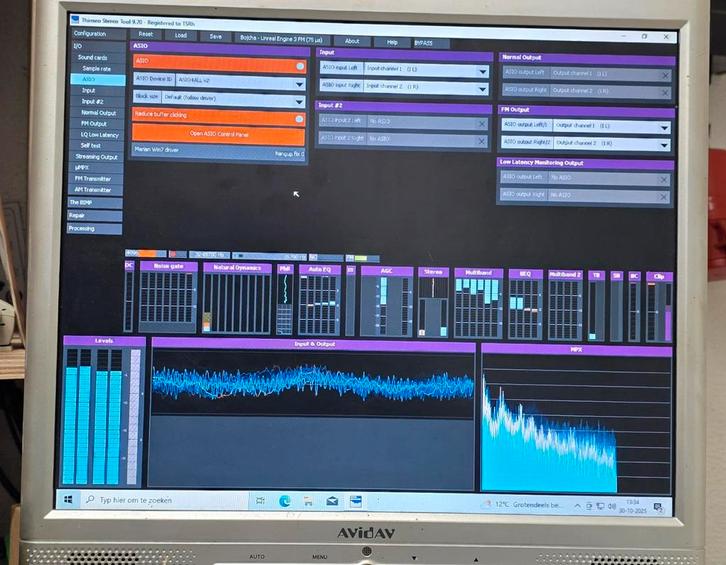The height and width of the screenshot is (565, 726).
Task: Expand the Block size dropdown
Action: (x=298, y=100)
